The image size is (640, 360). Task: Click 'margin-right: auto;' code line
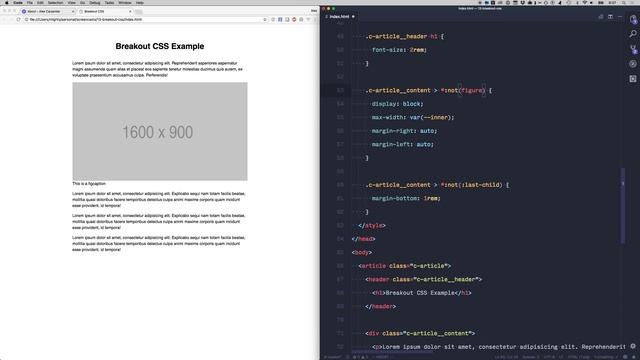tap(404, 131)
